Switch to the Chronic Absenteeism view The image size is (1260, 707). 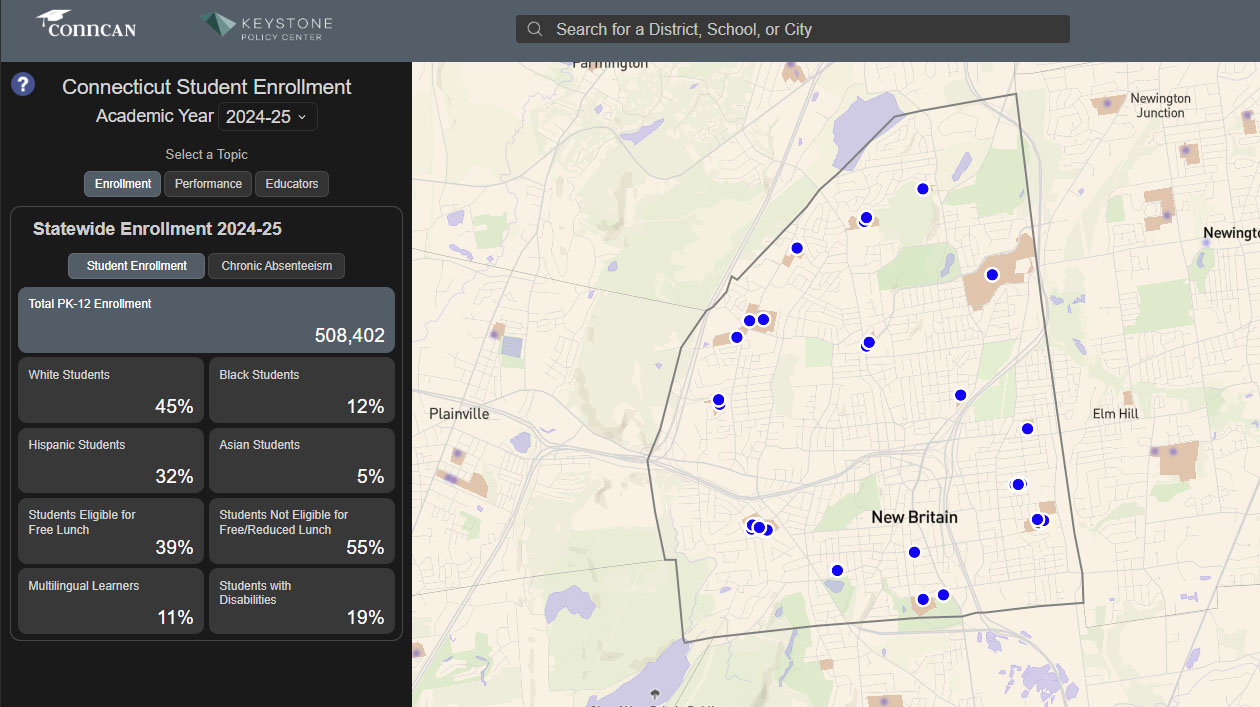click(276, 266)
